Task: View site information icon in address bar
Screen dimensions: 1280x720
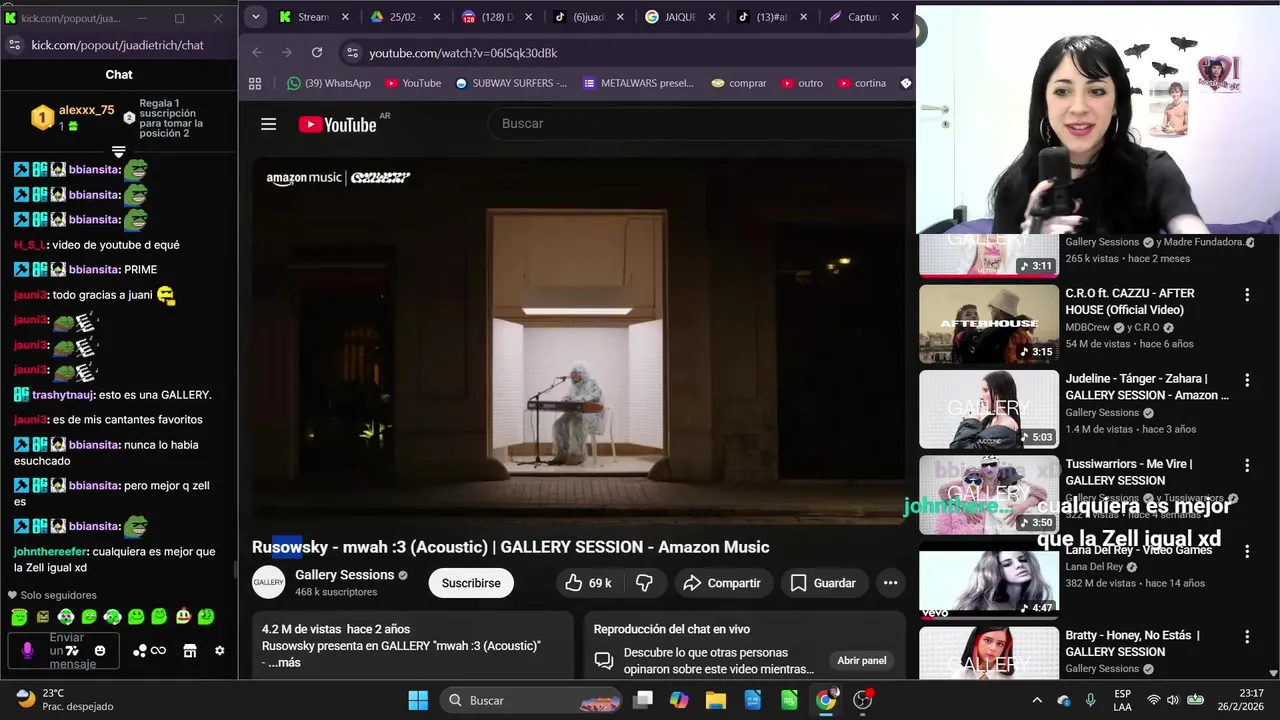Action: [351, 53]
